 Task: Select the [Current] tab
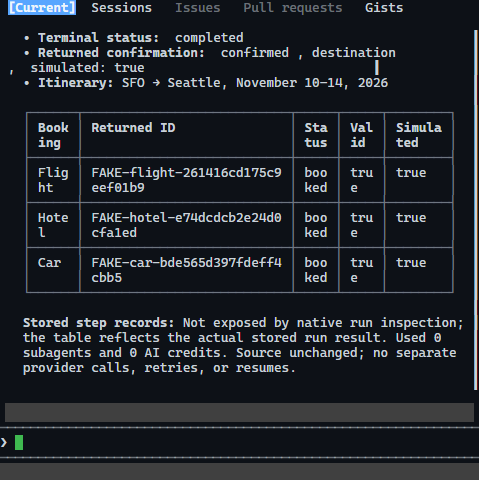coord(42,8)
